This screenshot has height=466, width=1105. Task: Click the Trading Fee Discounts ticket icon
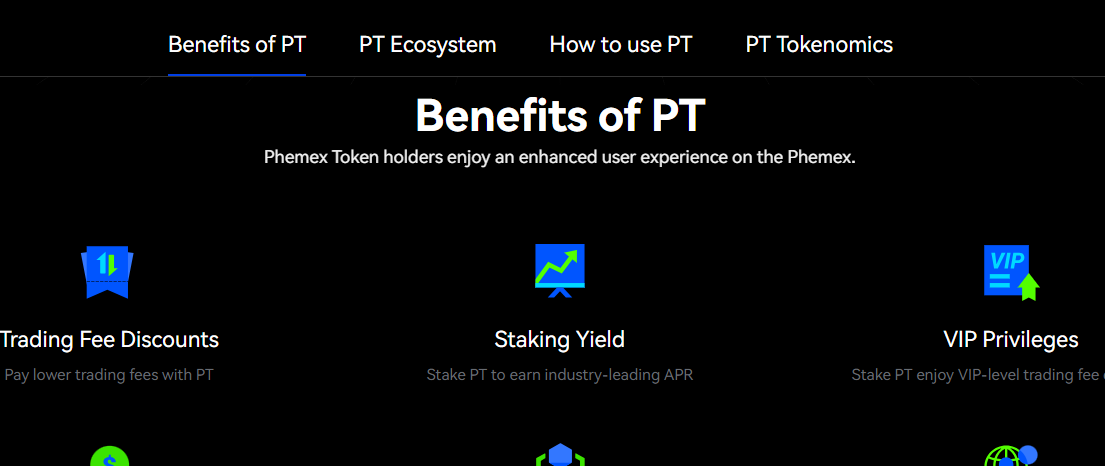point(107,272)
